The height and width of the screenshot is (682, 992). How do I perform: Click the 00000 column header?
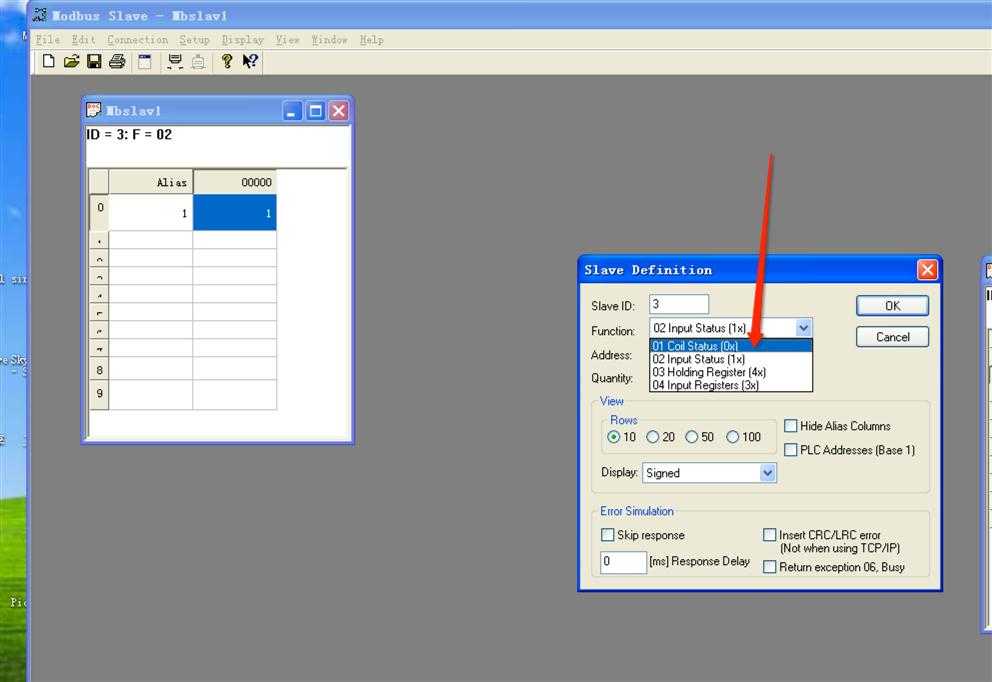[x=235, y=182]
